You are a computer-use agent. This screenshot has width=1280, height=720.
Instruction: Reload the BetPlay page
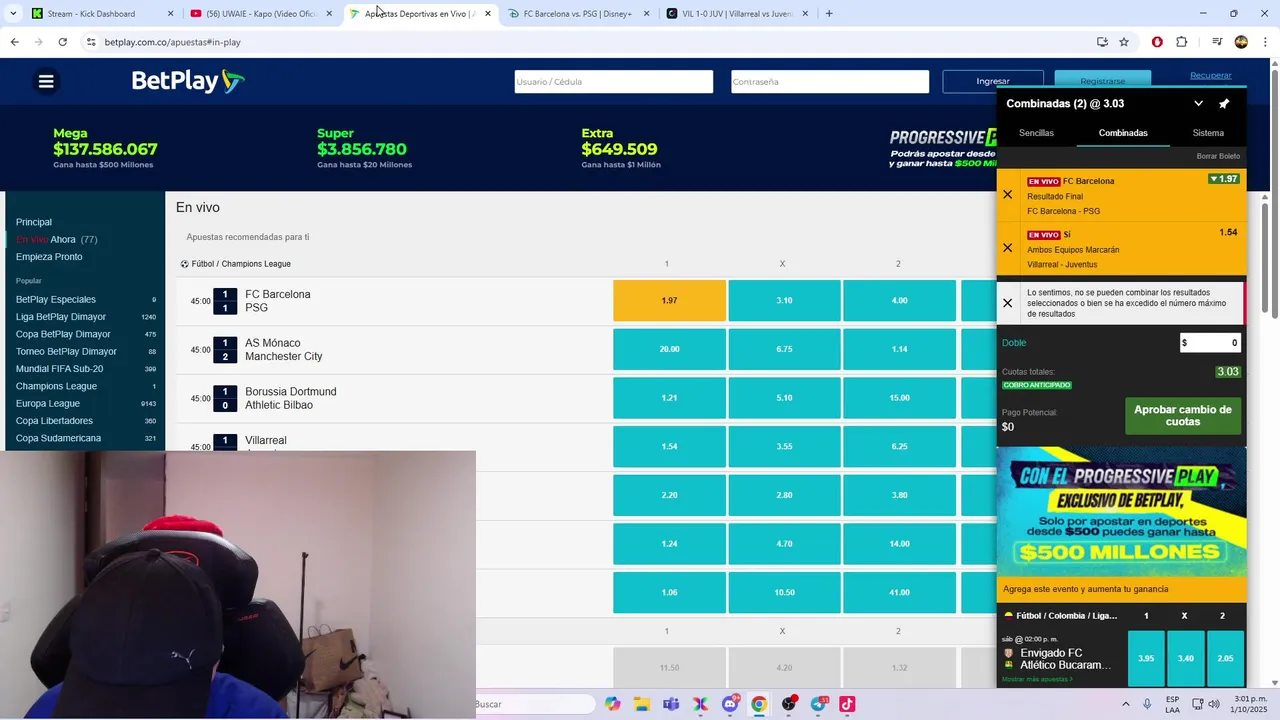pos(62,42)
